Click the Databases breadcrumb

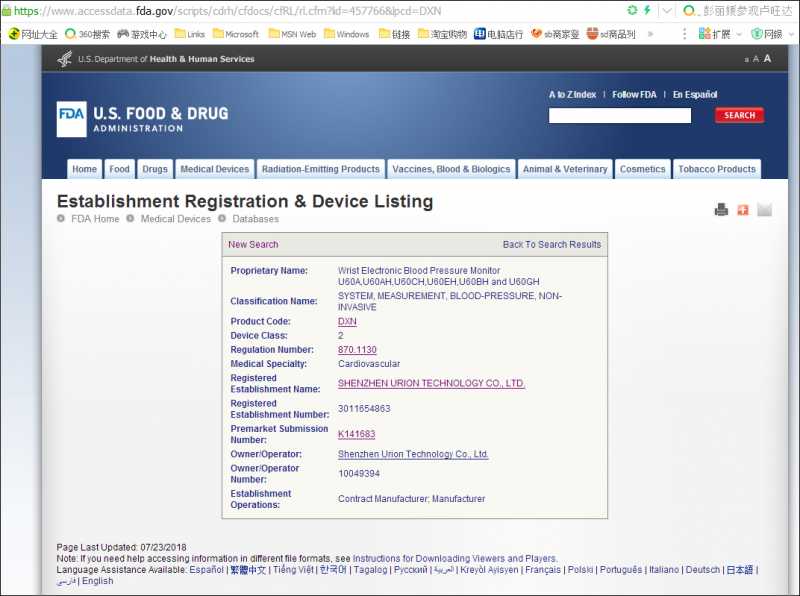click(x=256, y=219)
